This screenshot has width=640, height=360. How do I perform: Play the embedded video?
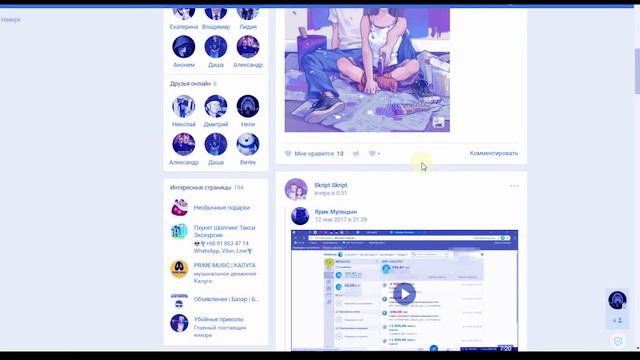[x=404, y=293]
